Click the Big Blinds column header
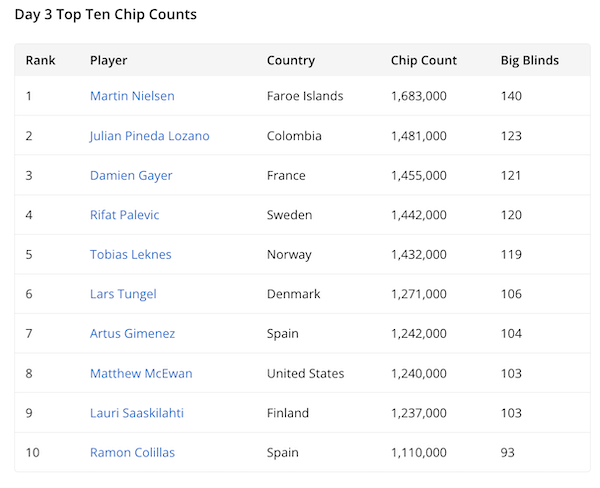The image size is (600, 488). pos(530,60)
